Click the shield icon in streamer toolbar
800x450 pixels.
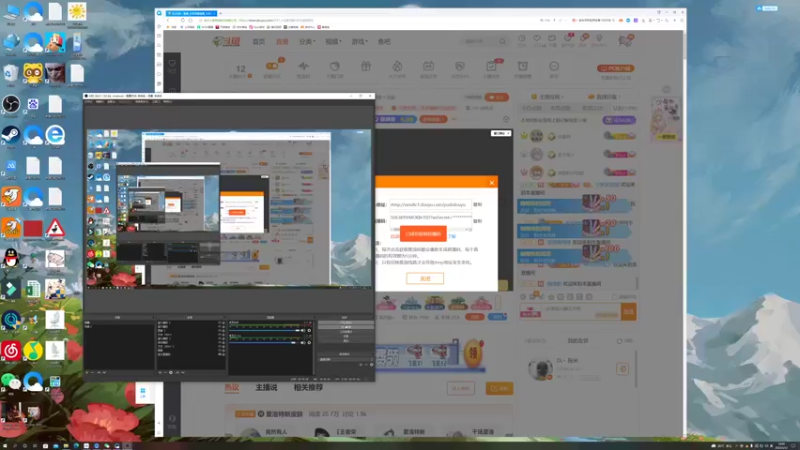[460, 66]
